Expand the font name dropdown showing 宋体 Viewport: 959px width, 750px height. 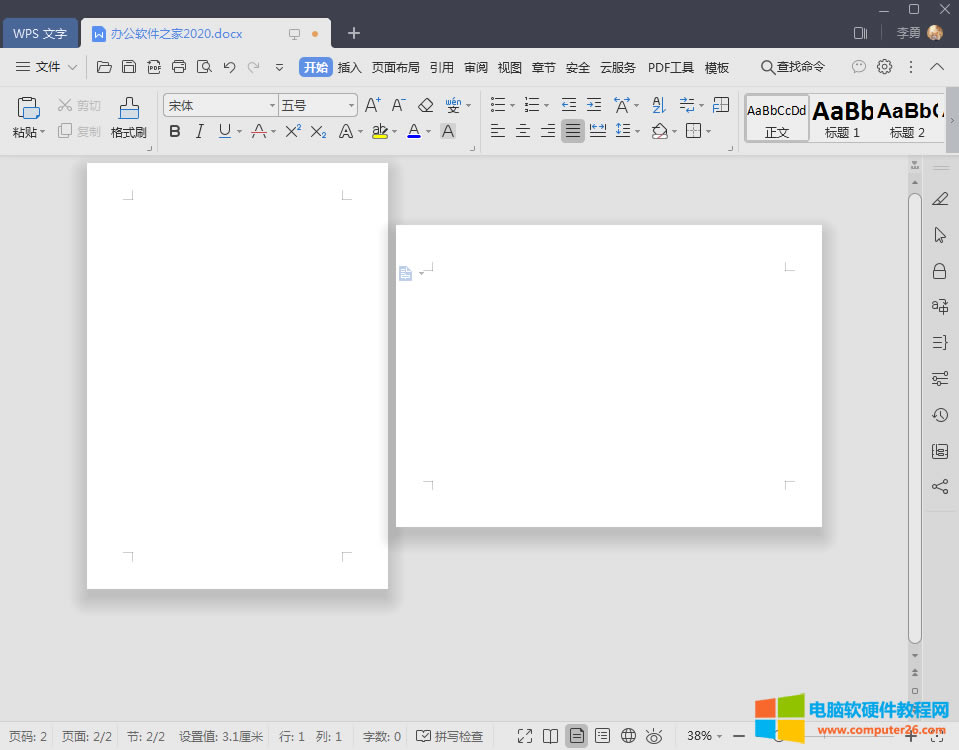(271, 105)
